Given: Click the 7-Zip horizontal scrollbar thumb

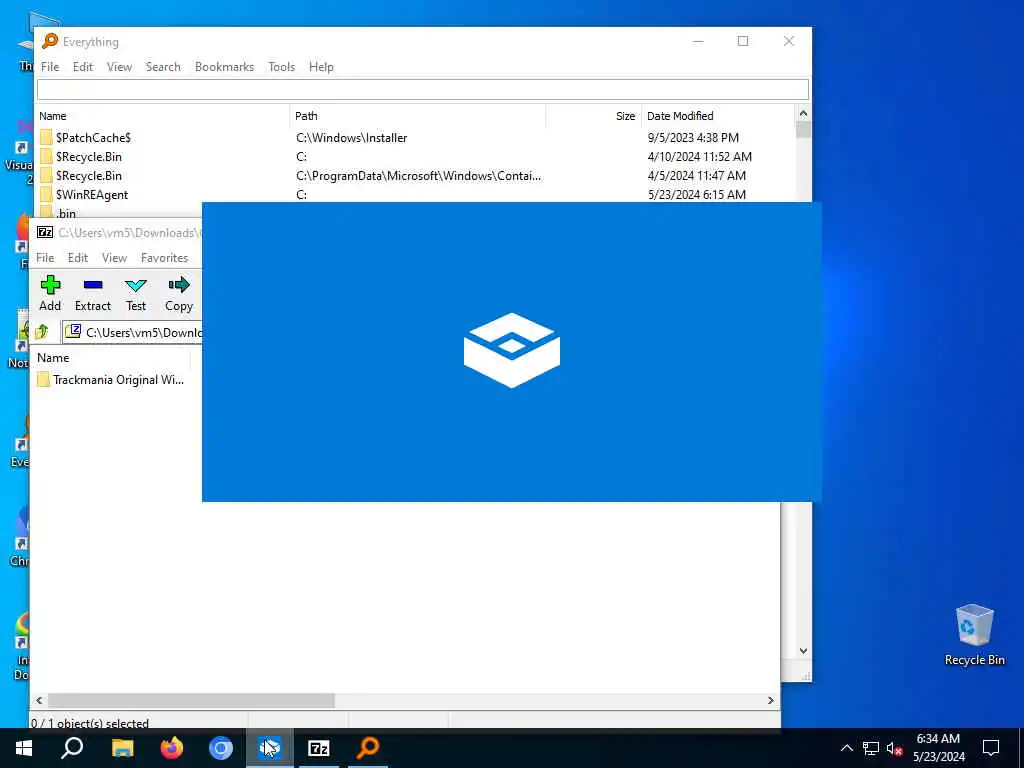Looking at the screenshot, I should (x=191, y=700).
